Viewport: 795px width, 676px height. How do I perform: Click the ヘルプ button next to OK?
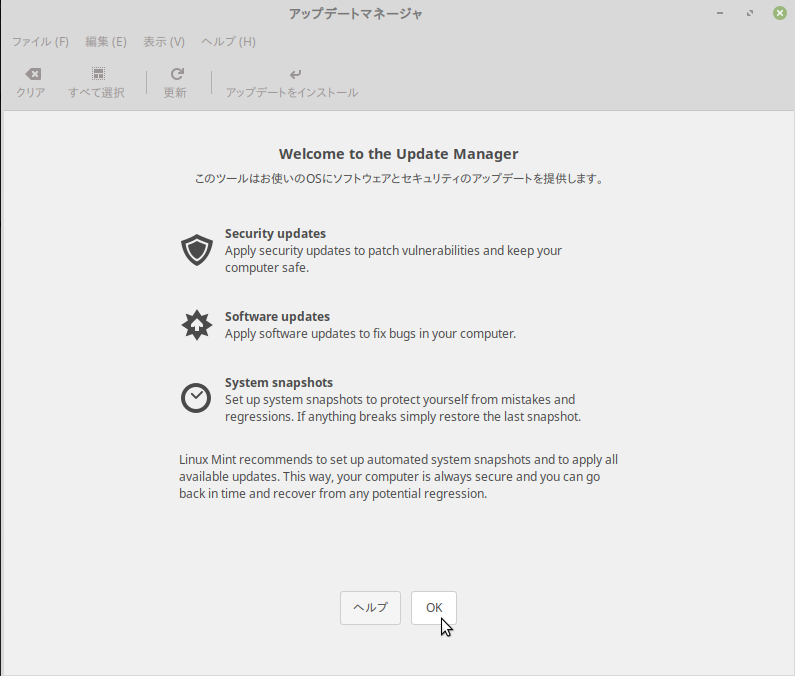(371, 608)
